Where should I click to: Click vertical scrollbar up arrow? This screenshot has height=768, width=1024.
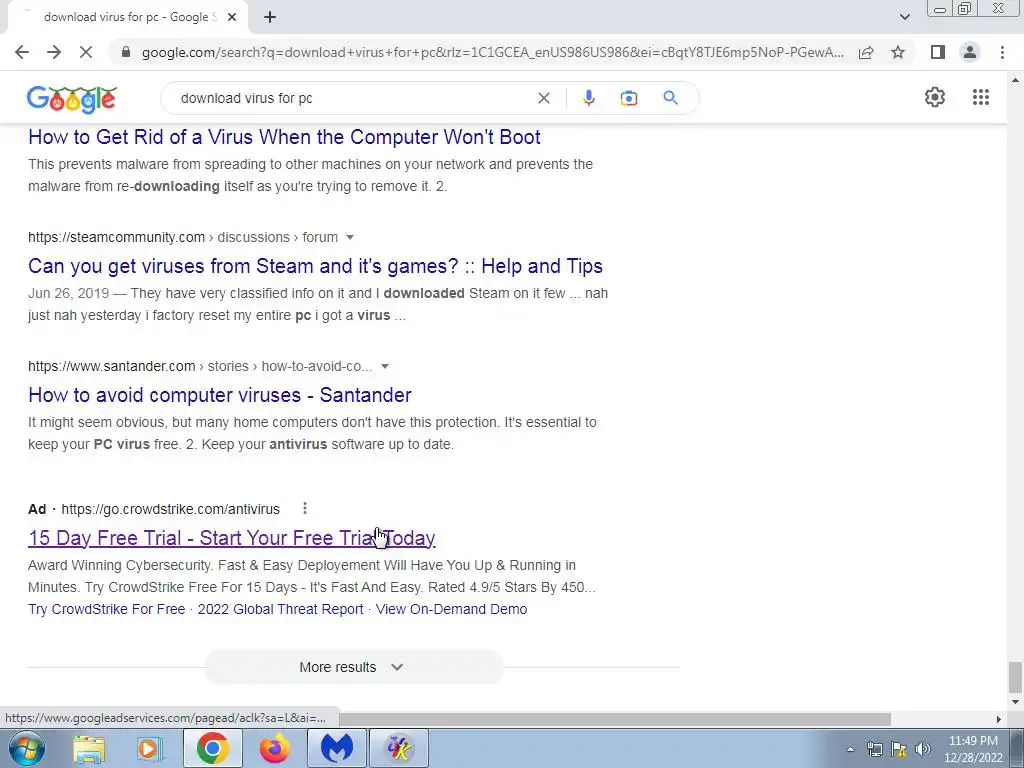[1015, 80]
